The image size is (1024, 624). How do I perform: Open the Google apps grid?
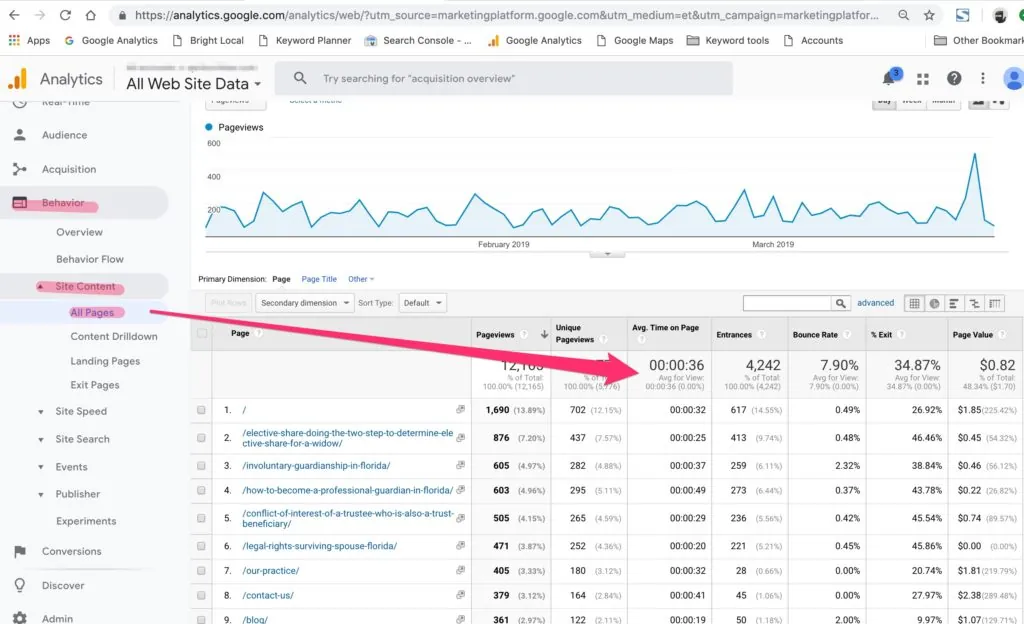point(923,79)
